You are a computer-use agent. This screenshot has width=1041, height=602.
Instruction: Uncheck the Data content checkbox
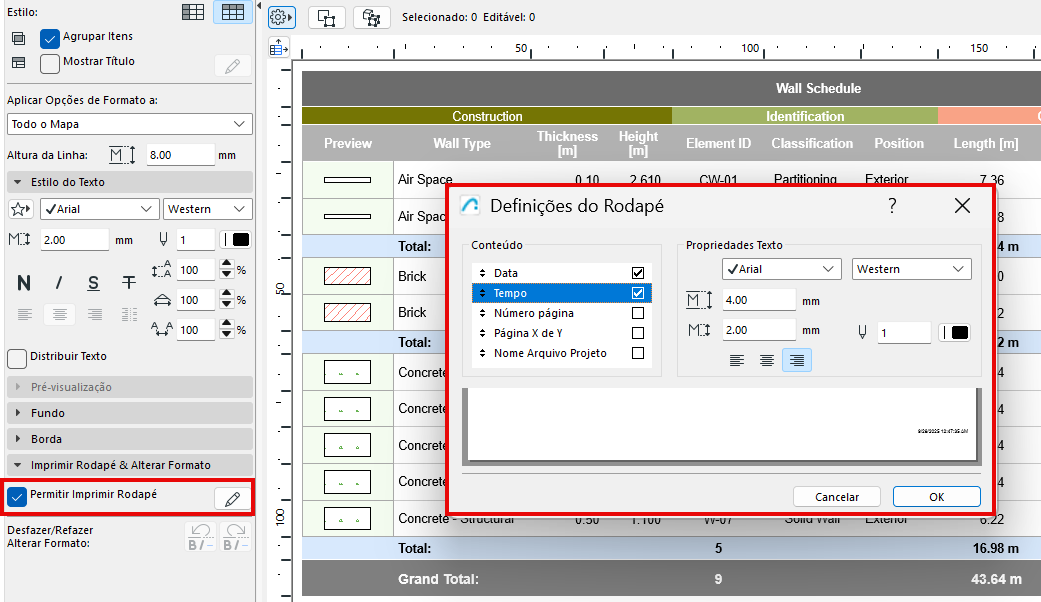(x=638, y=273)
